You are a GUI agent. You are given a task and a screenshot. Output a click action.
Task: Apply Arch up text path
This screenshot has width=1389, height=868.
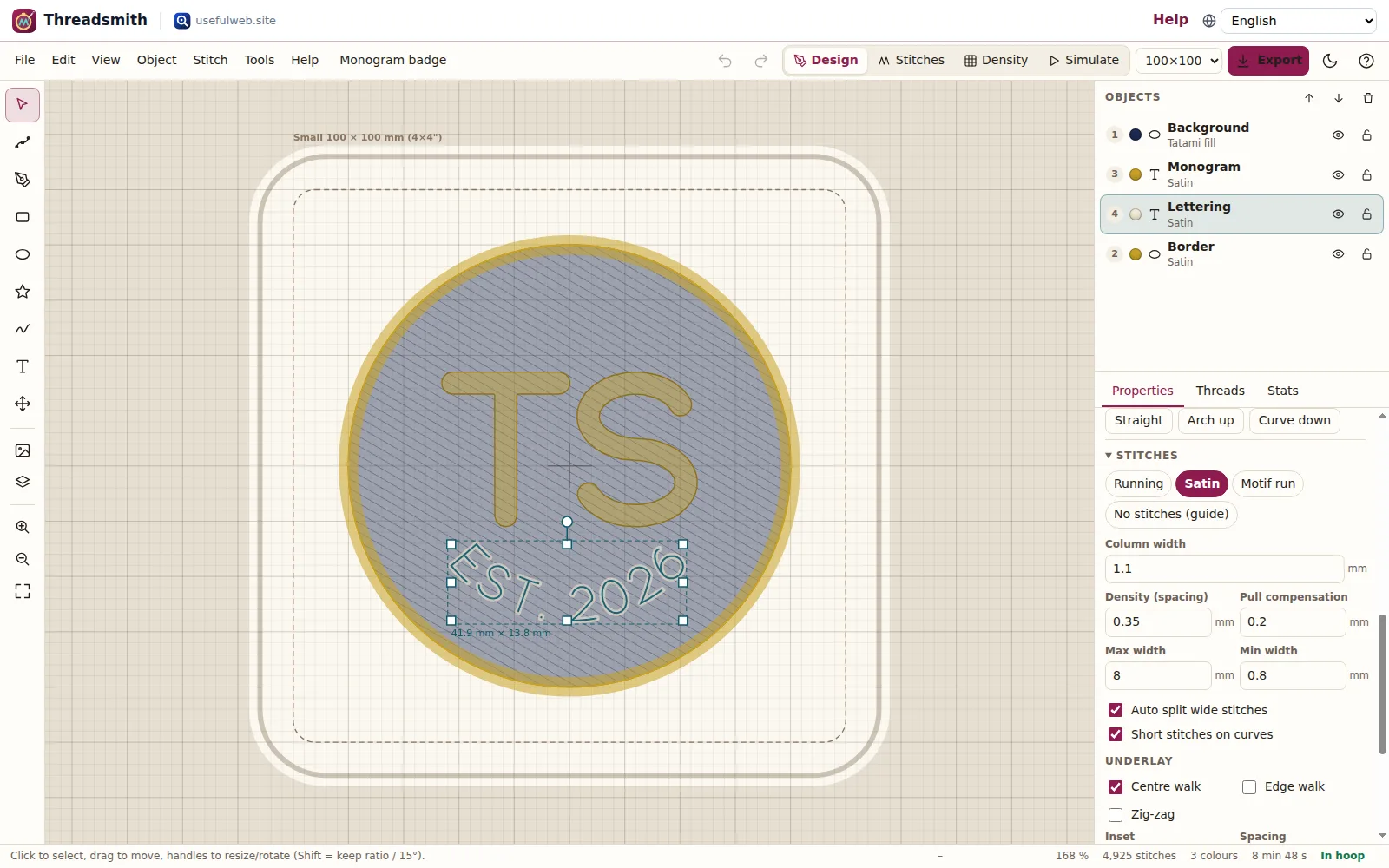pos(1210,421)
